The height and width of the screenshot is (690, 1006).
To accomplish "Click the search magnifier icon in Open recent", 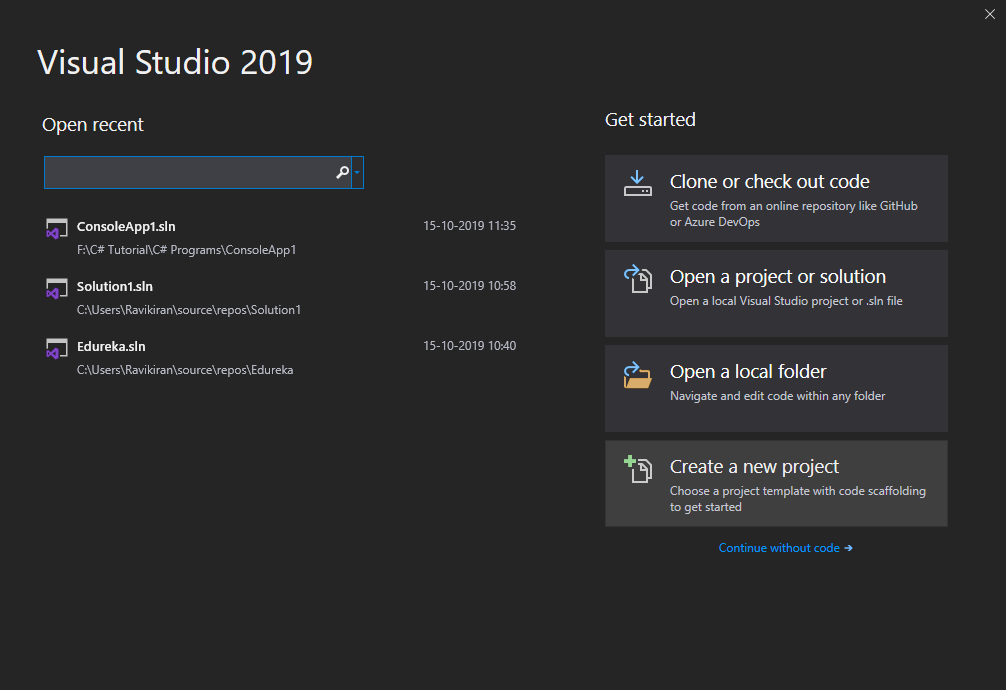I will click(343, 172).
